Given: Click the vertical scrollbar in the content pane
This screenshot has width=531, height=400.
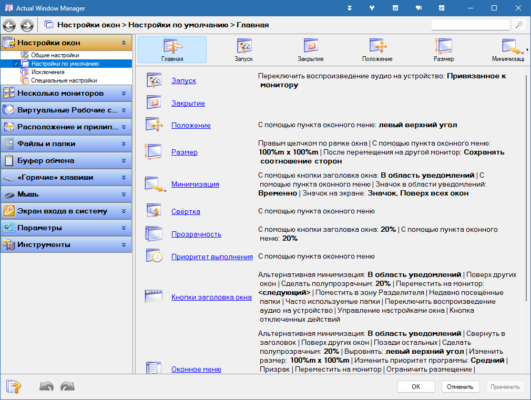Looking at the screenshot, I should coord(526,188).
